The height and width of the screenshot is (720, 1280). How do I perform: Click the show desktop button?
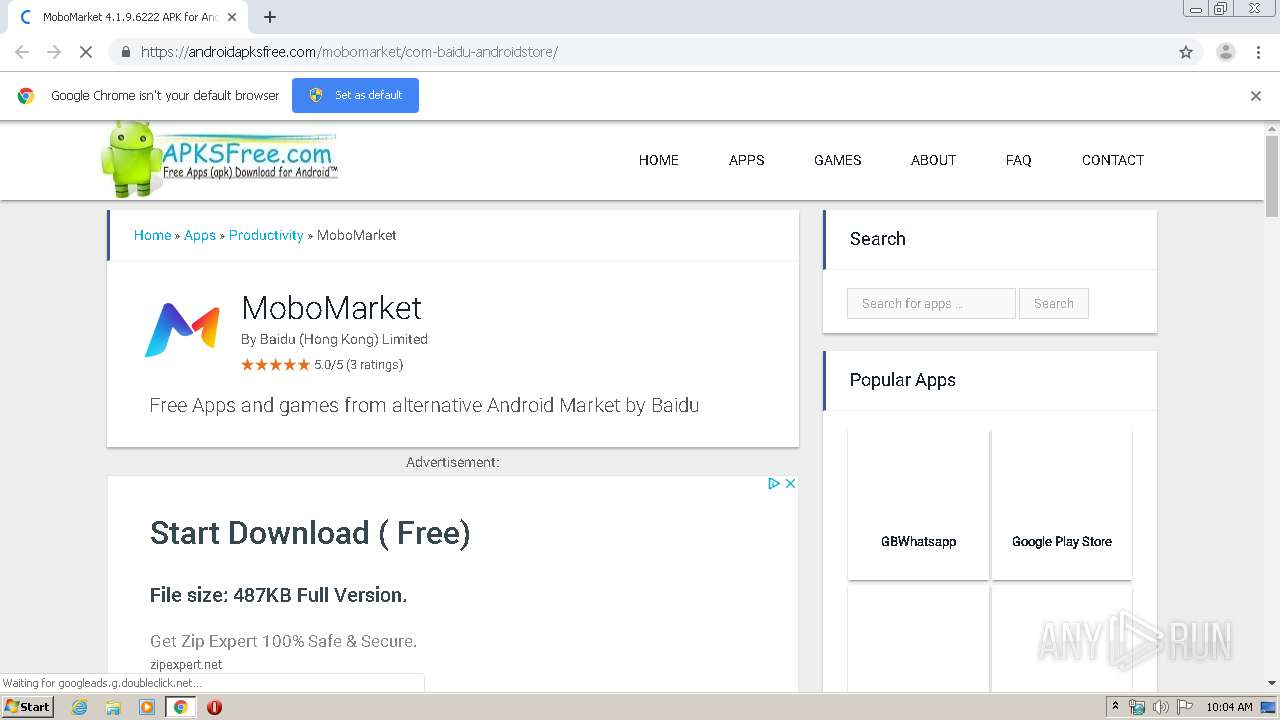[1269, 707]
